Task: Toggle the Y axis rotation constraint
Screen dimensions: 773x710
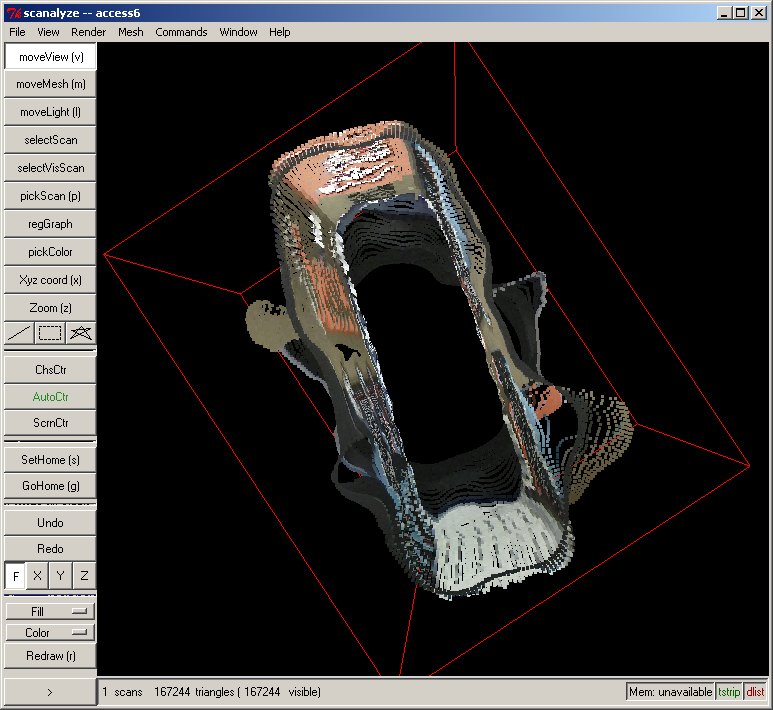Action: (61, 576)
